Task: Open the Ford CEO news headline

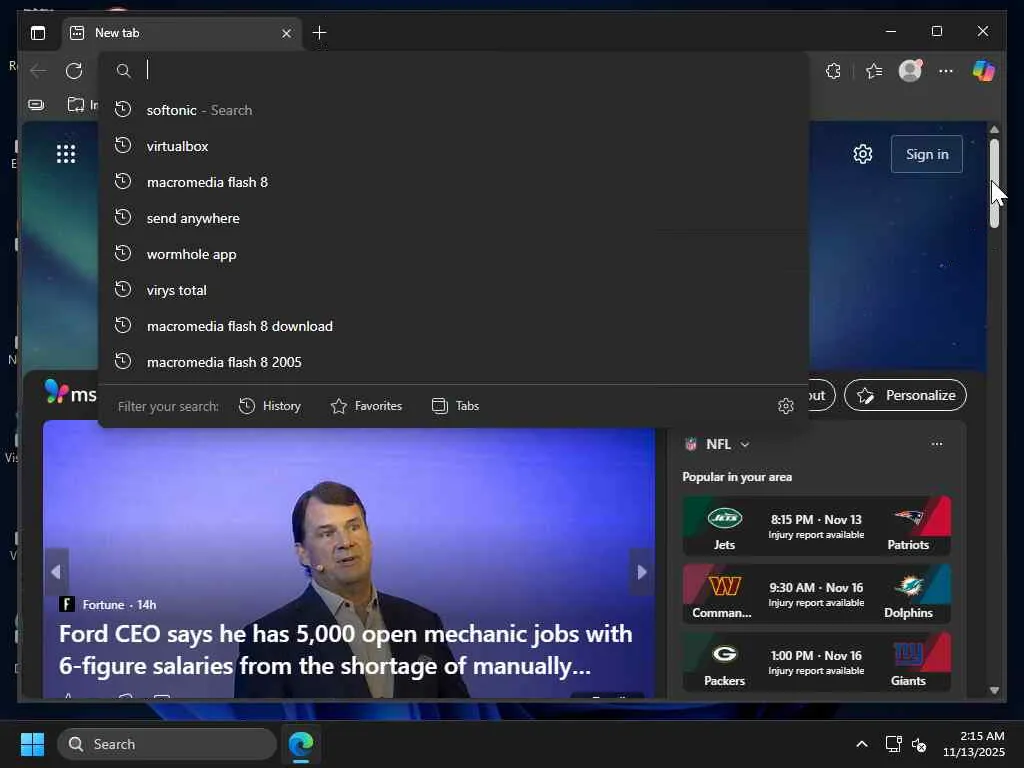Action: 345,650
